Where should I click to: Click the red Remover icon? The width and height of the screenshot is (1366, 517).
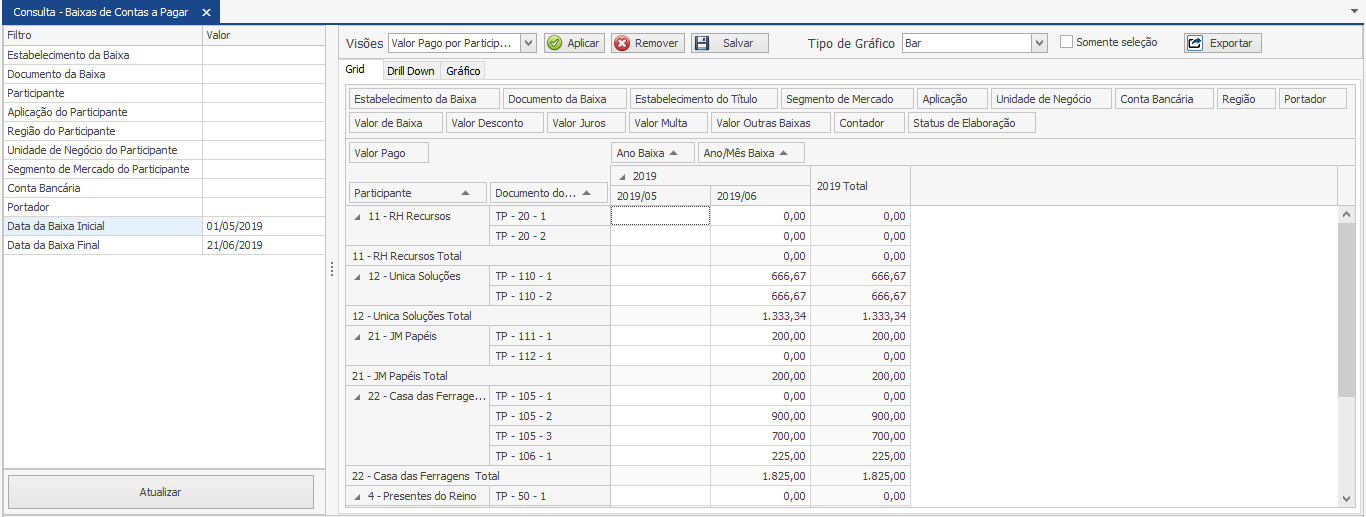click(x=622, y=43)
